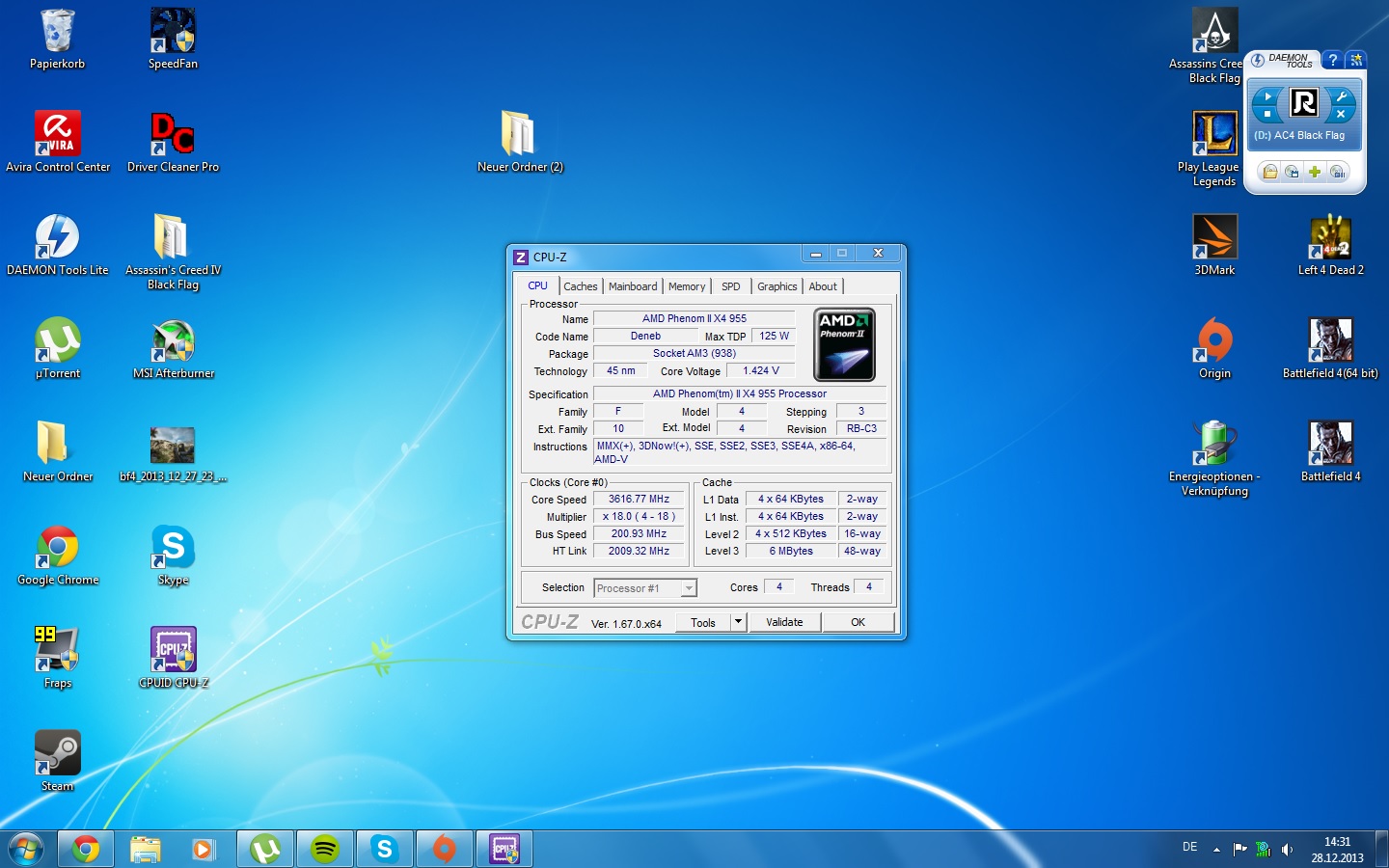
Task: Open the Memory tab in CPU-Z
Action: pos(687,286)
